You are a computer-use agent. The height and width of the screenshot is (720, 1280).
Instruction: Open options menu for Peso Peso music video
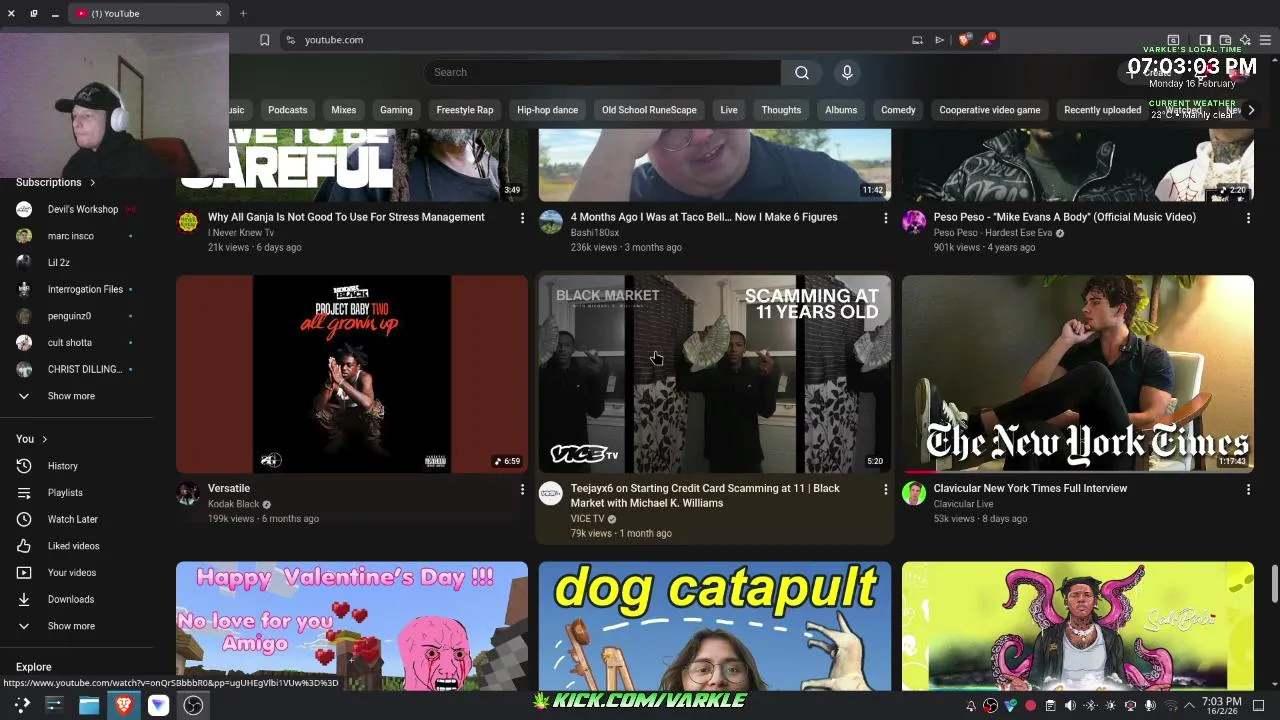coord(1248,217)
